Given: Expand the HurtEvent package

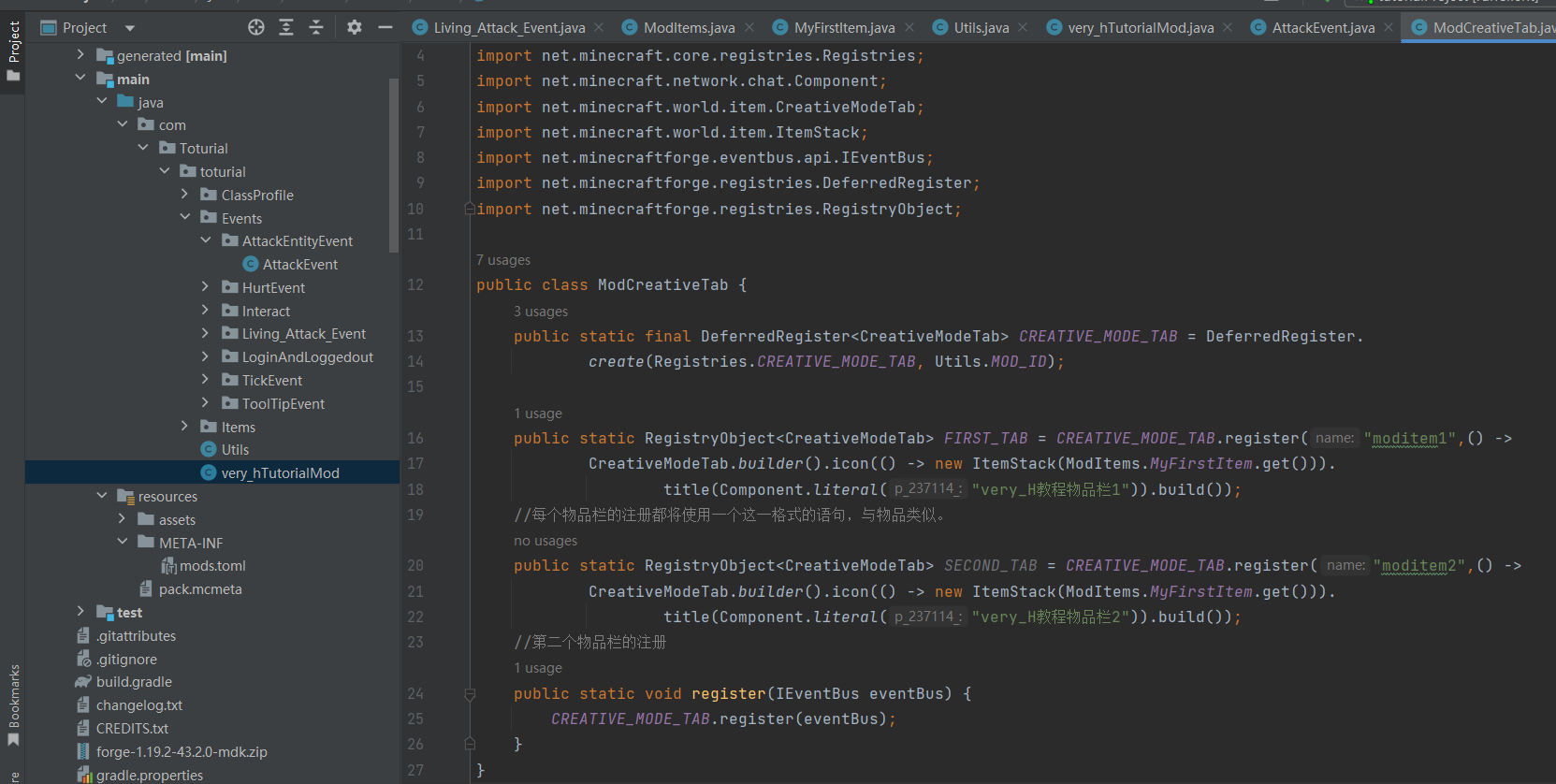Looking at the screenshot, I should 205,286.
